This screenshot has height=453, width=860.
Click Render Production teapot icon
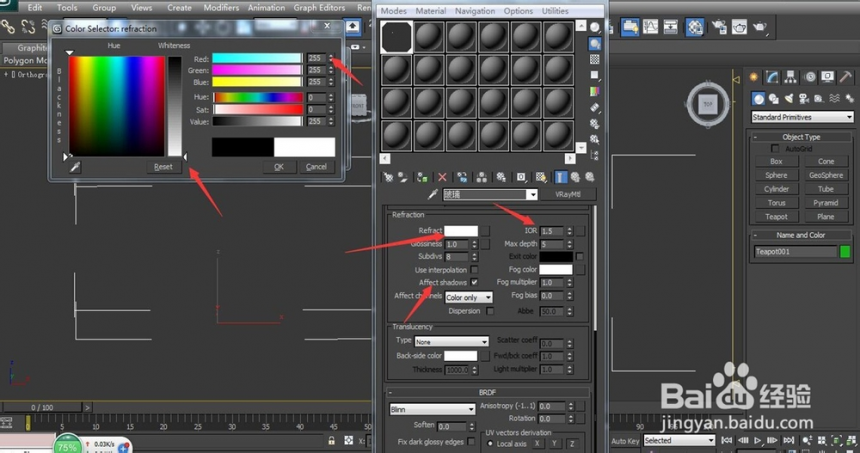pos(760,26)
